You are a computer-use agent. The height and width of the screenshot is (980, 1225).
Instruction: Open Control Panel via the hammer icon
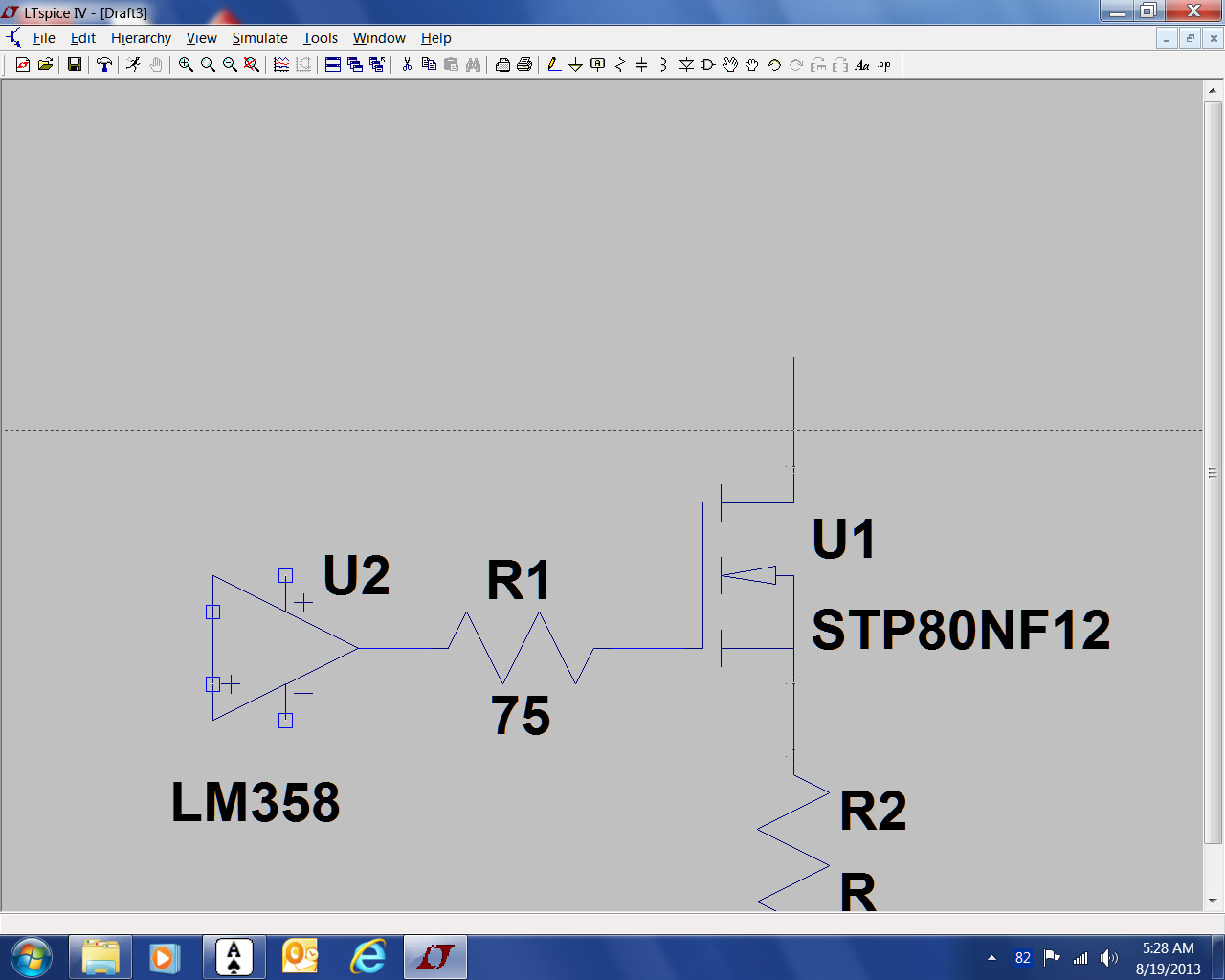click(104, 65)
